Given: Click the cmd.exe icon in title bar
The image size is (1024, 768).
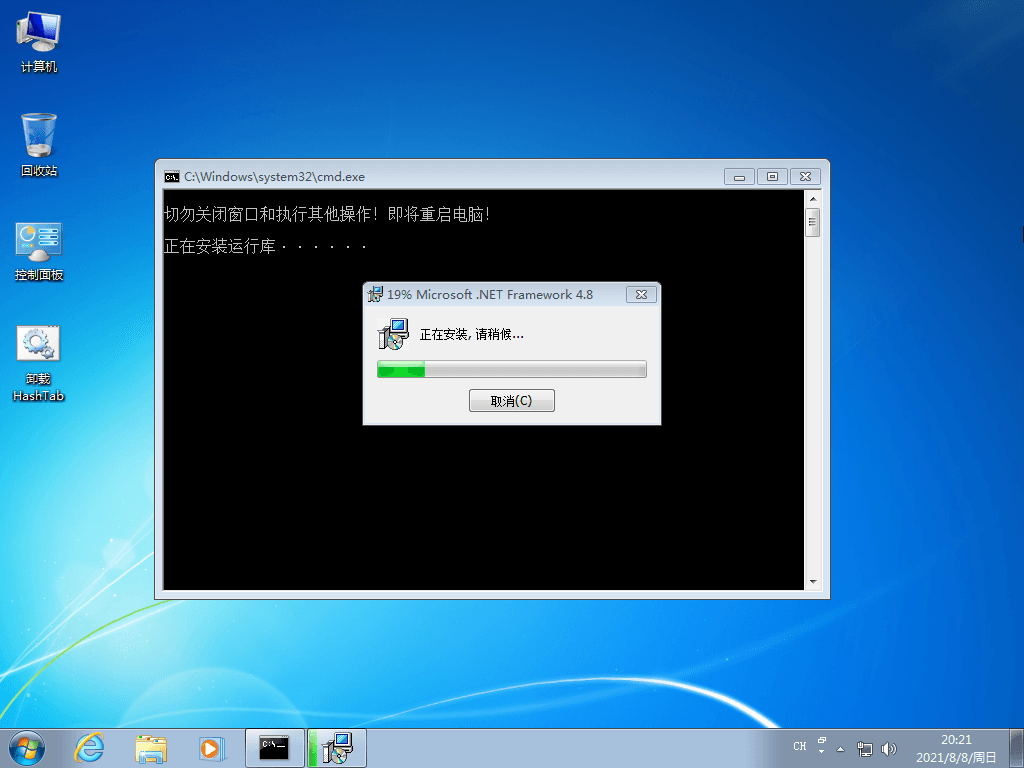Looking at the screenshot, I should (170, 176).
